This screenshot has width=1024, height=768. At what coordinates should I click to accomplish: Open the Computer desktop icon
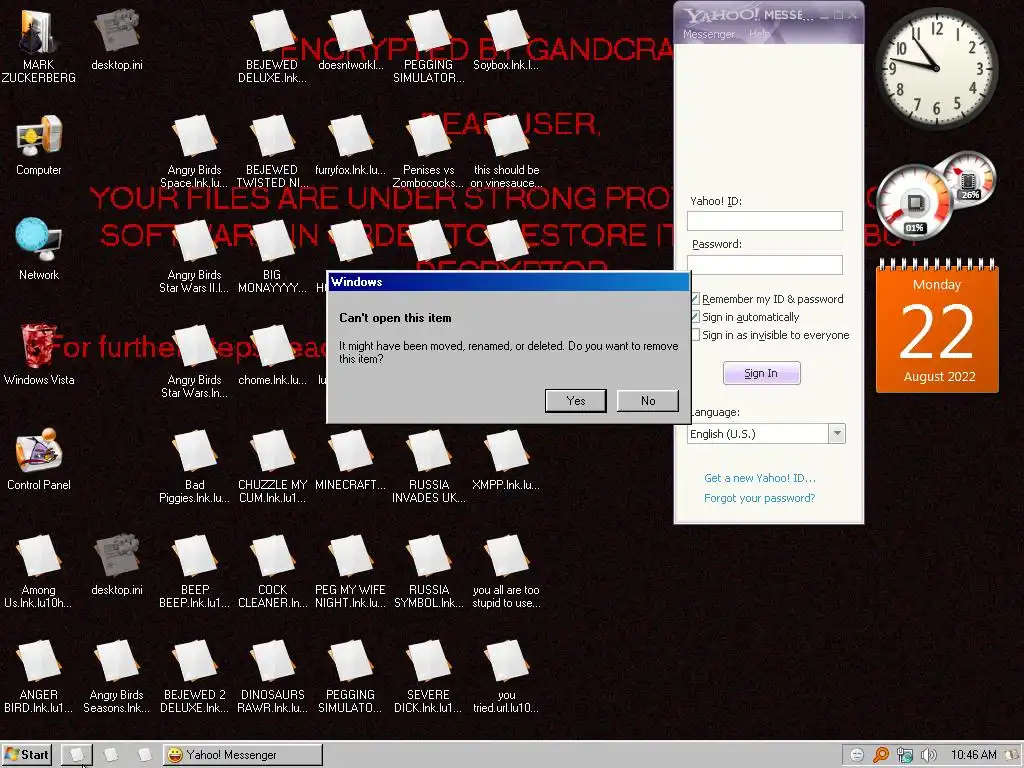click(39, 145)
